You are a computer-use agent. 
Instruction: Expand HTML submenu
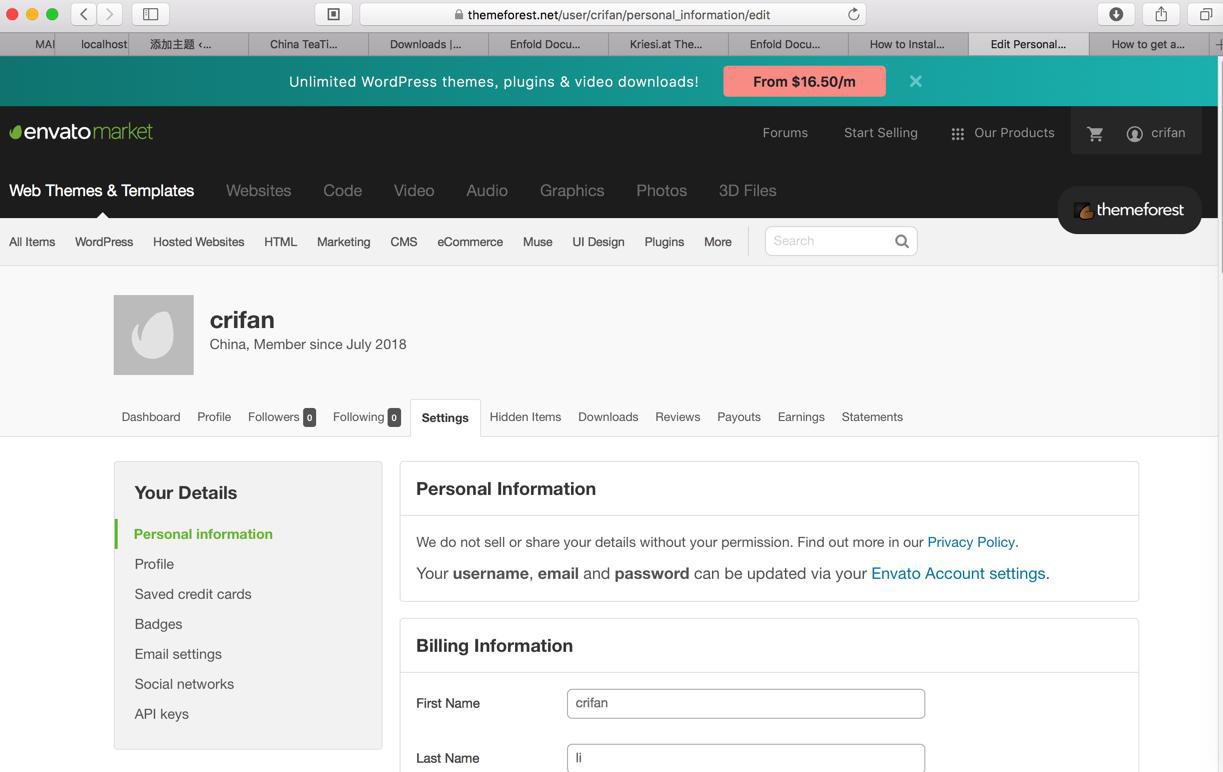[x=281, y=242]
